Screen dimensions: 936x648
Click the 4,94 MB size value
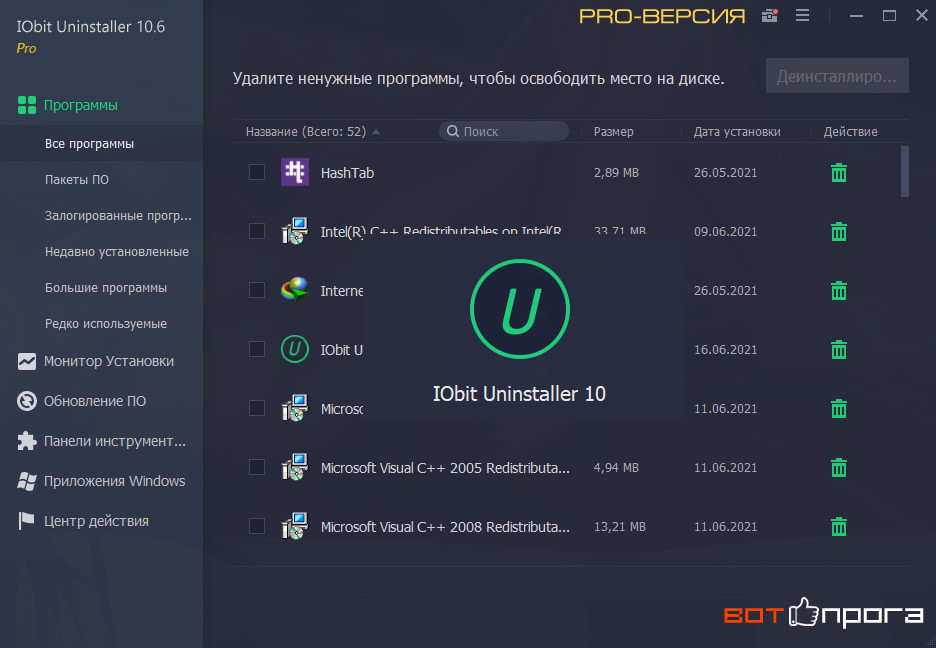(616, 468)
